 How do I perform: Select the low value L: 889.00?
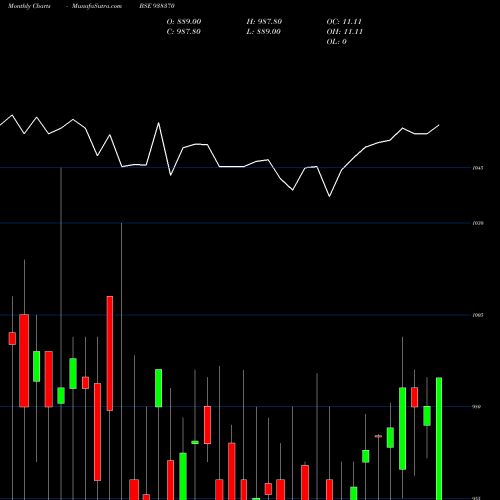(x=263, y=31)
